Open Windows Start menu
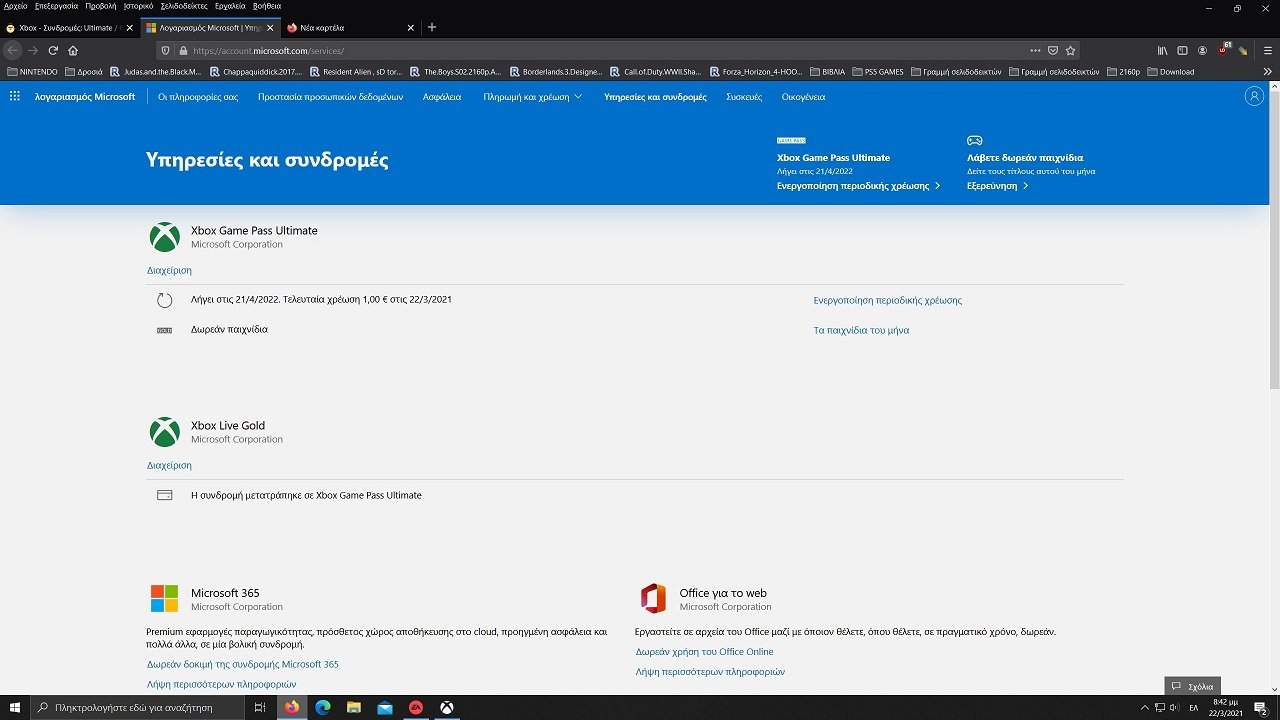The width and height of the screenshot is (1280, 720). click(x=14, y=707)
